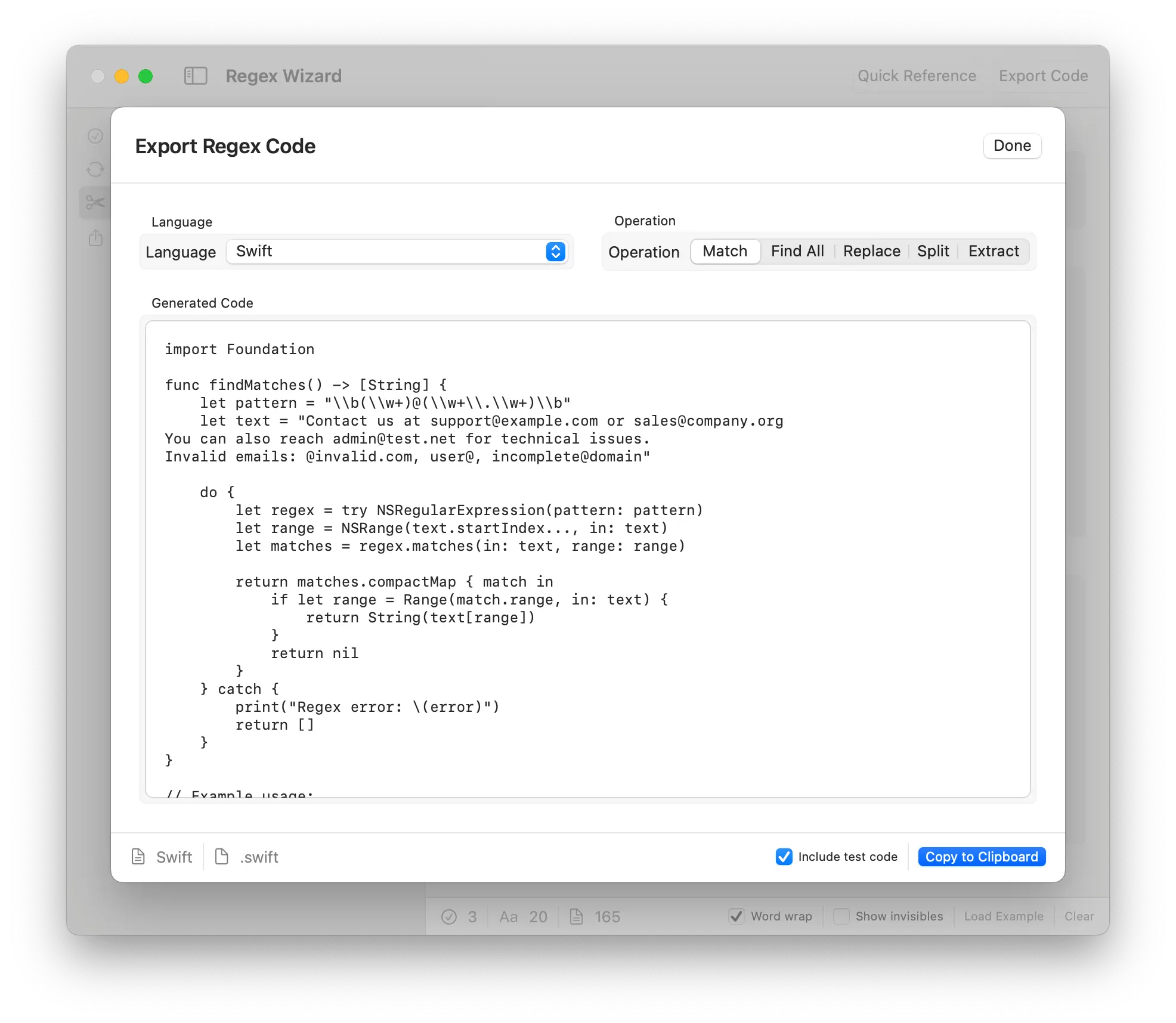Click the checkmark circle sidebar icon
The image size is (1176, 1023).
click(x=95, y=136)
